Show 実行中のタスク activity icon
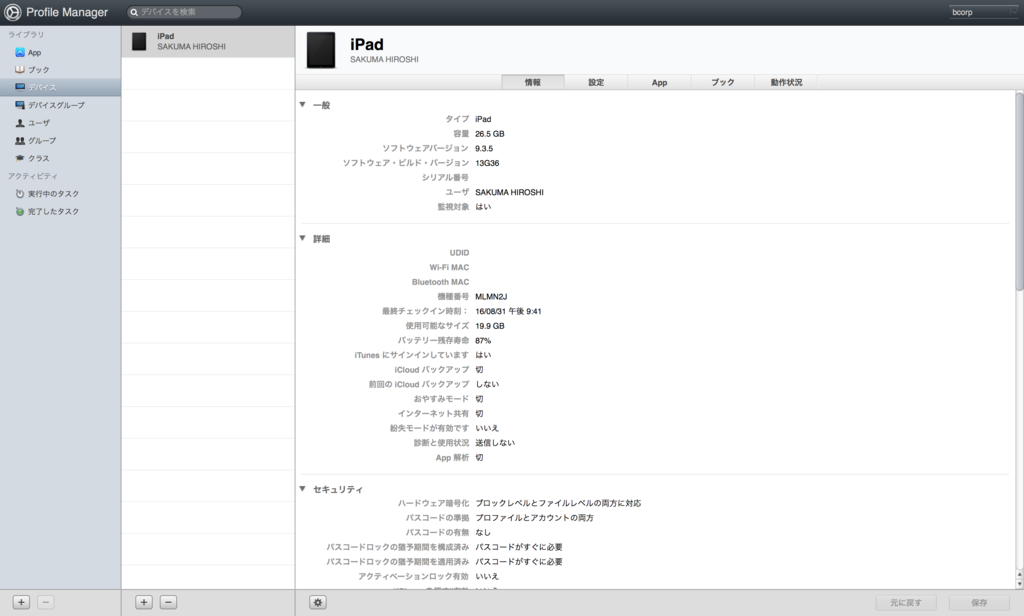 click(x=20, y=194)
